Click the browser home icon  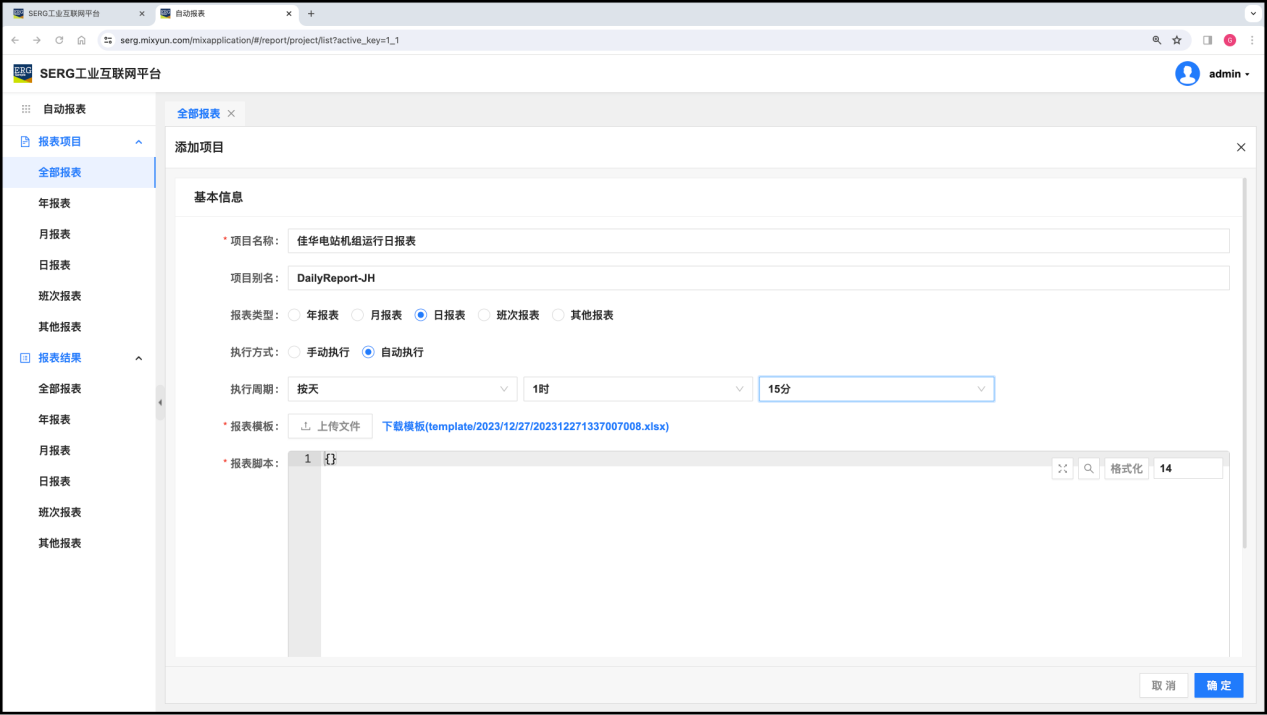(81, 40)
